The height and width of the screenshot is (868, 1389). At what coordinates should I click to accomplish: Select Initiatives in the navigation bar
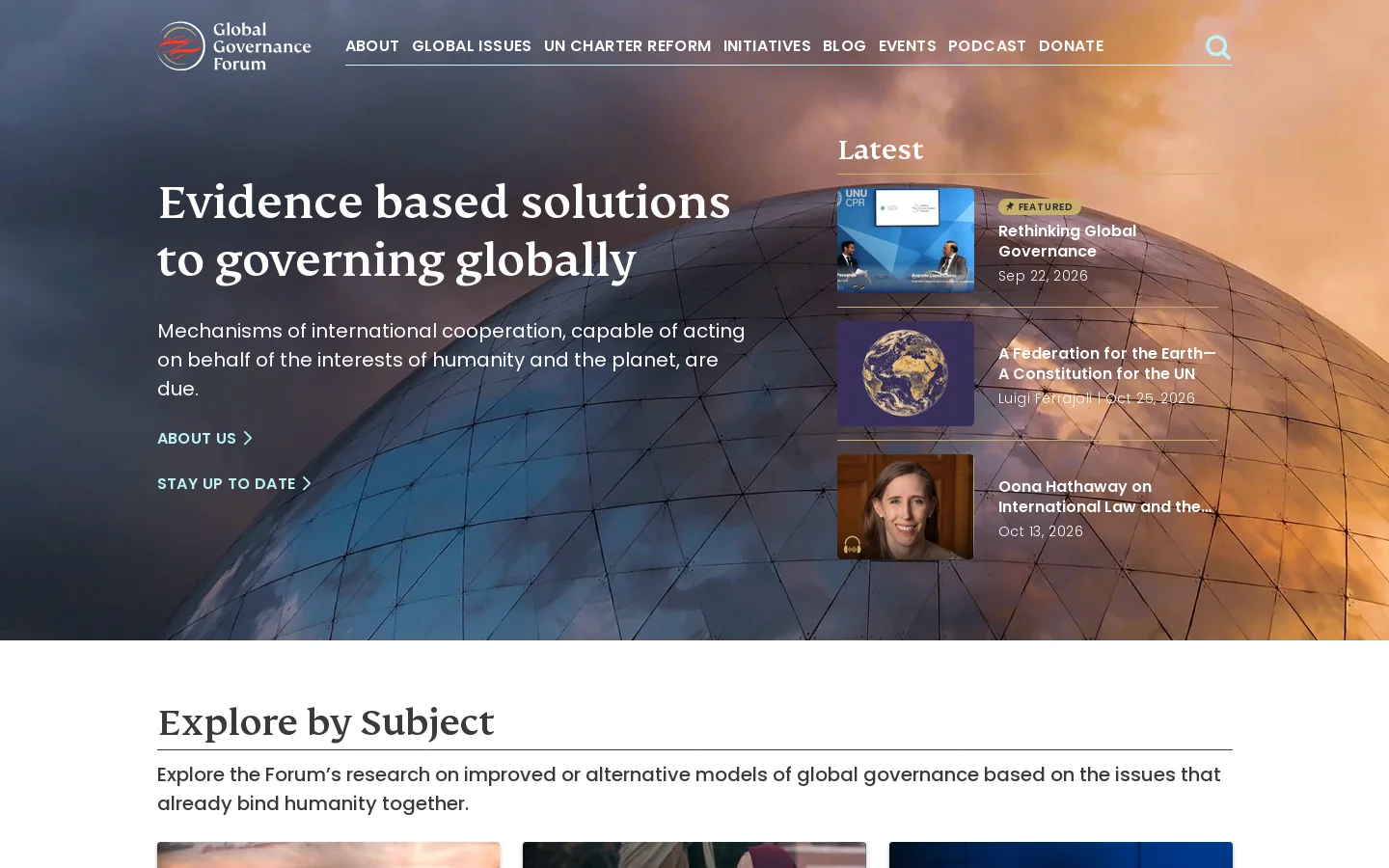pos(767,45)
